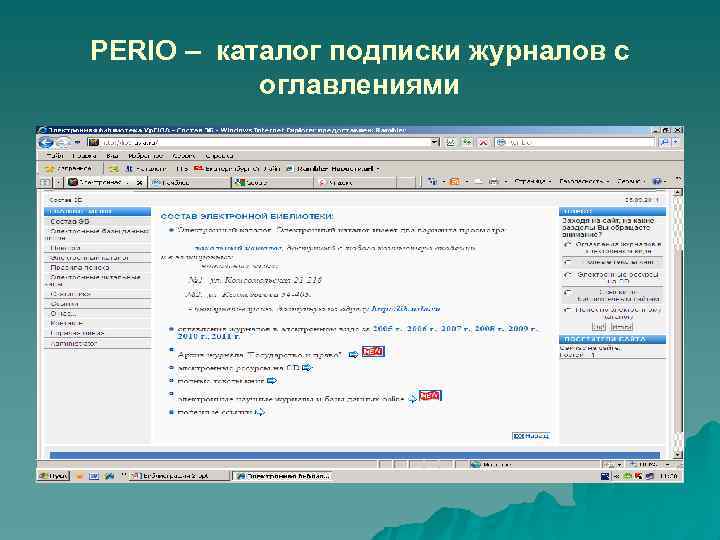720x540 pixels.
Task: Click the add-to-favorites-bar star arrow icon
Action: coord(113,169)
